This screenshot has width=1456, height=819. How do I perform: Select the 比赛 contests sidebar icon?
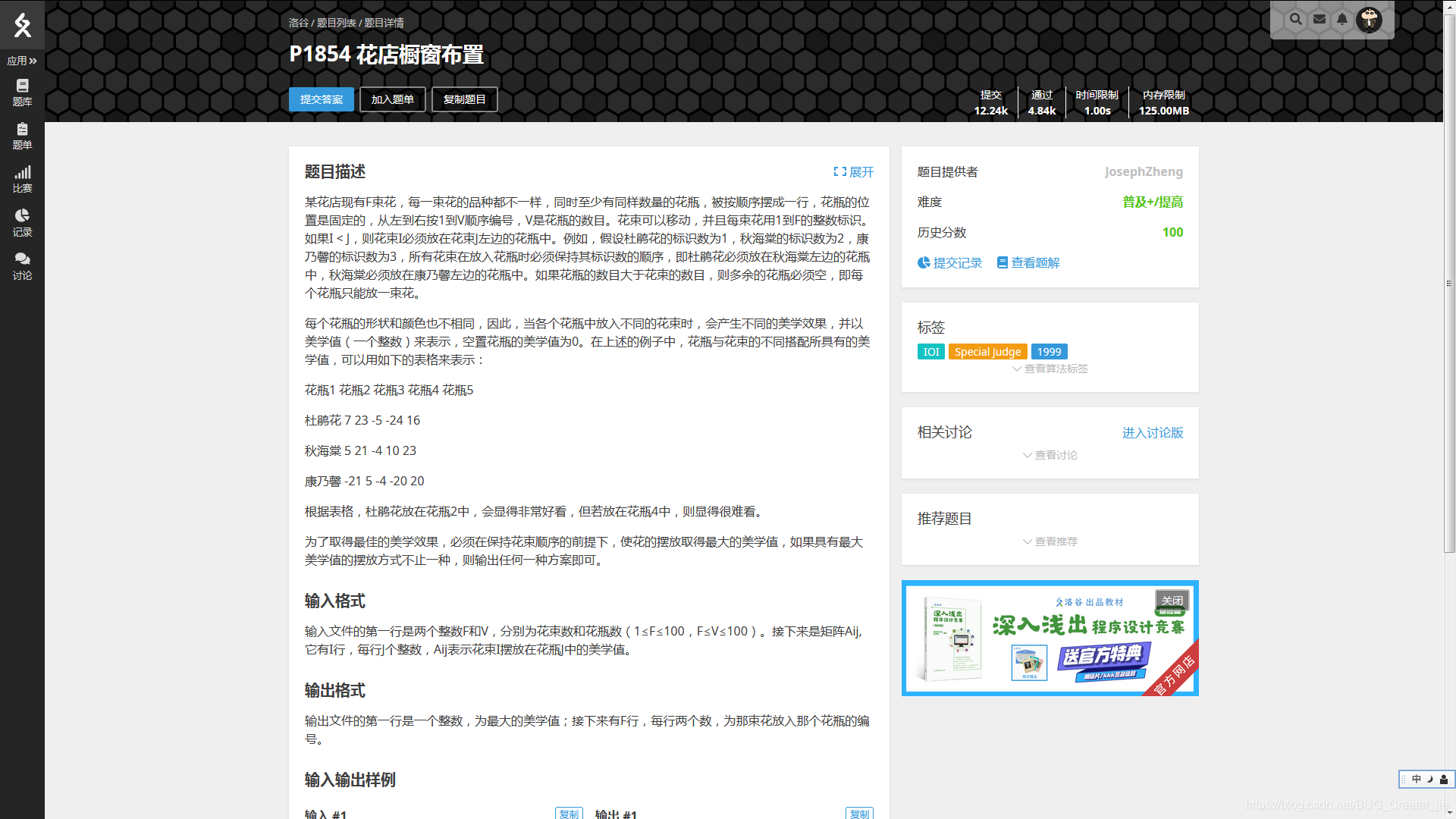point(22,179)
